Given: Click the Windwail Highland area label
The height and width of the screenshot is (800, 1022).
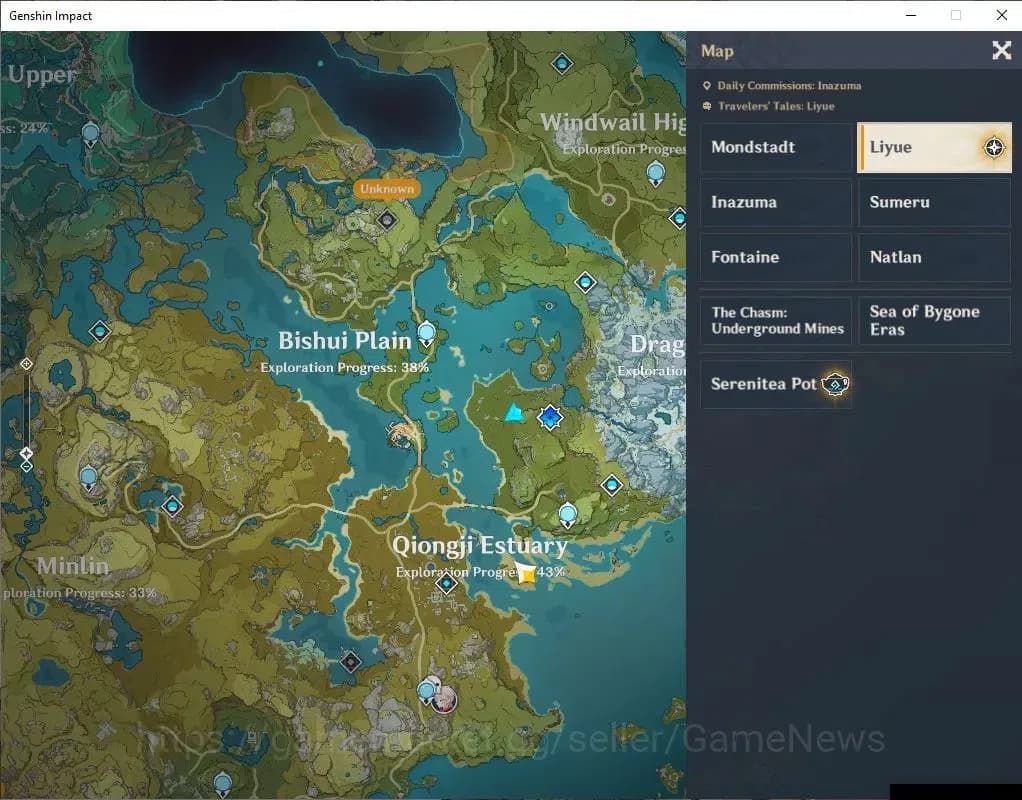Looking at the screenshot, I should [613, 122].
